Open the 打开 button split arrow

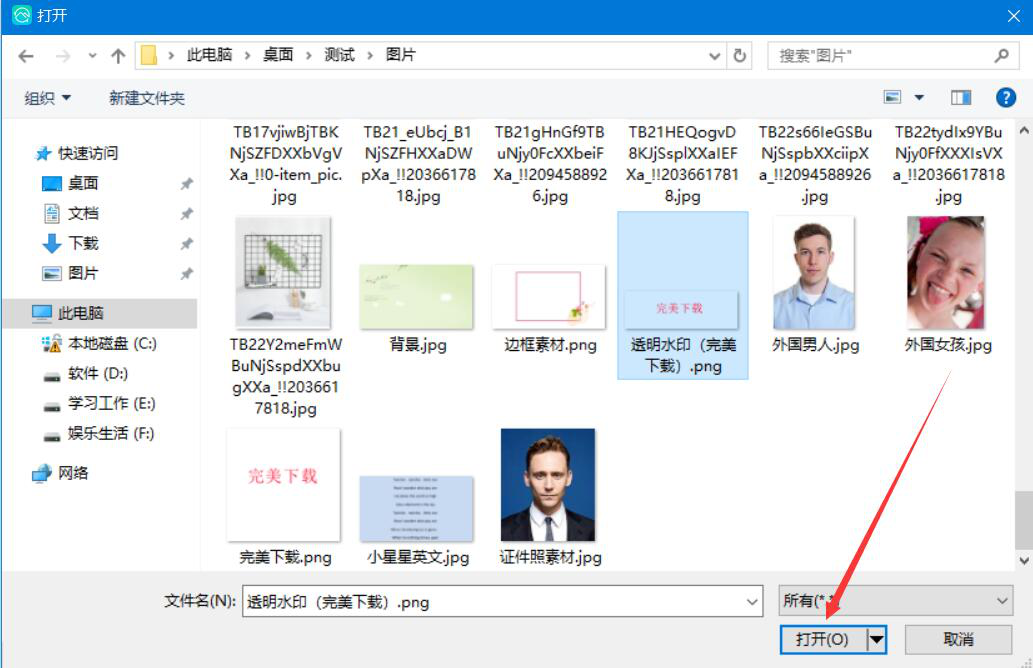click(877, 640)
